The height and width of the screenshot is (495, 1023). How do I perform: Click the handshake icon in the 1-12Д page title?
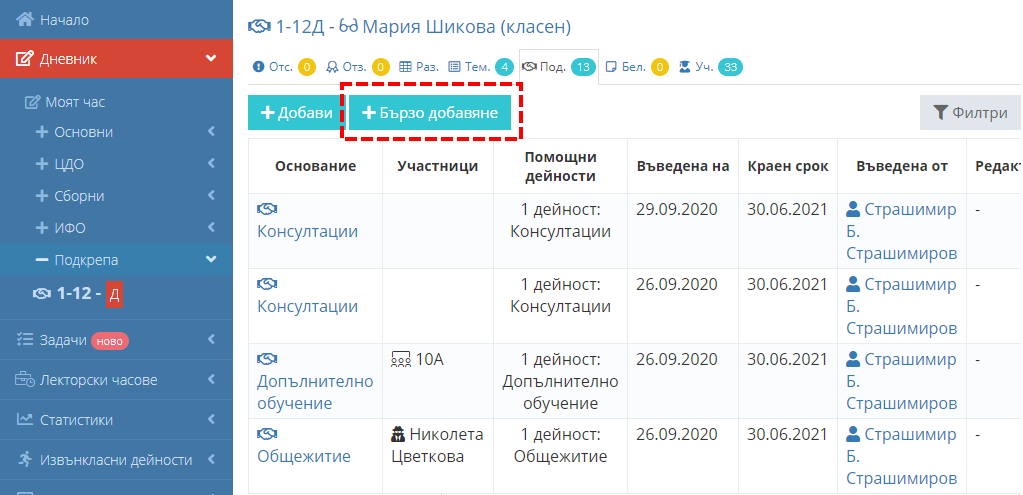259,27
